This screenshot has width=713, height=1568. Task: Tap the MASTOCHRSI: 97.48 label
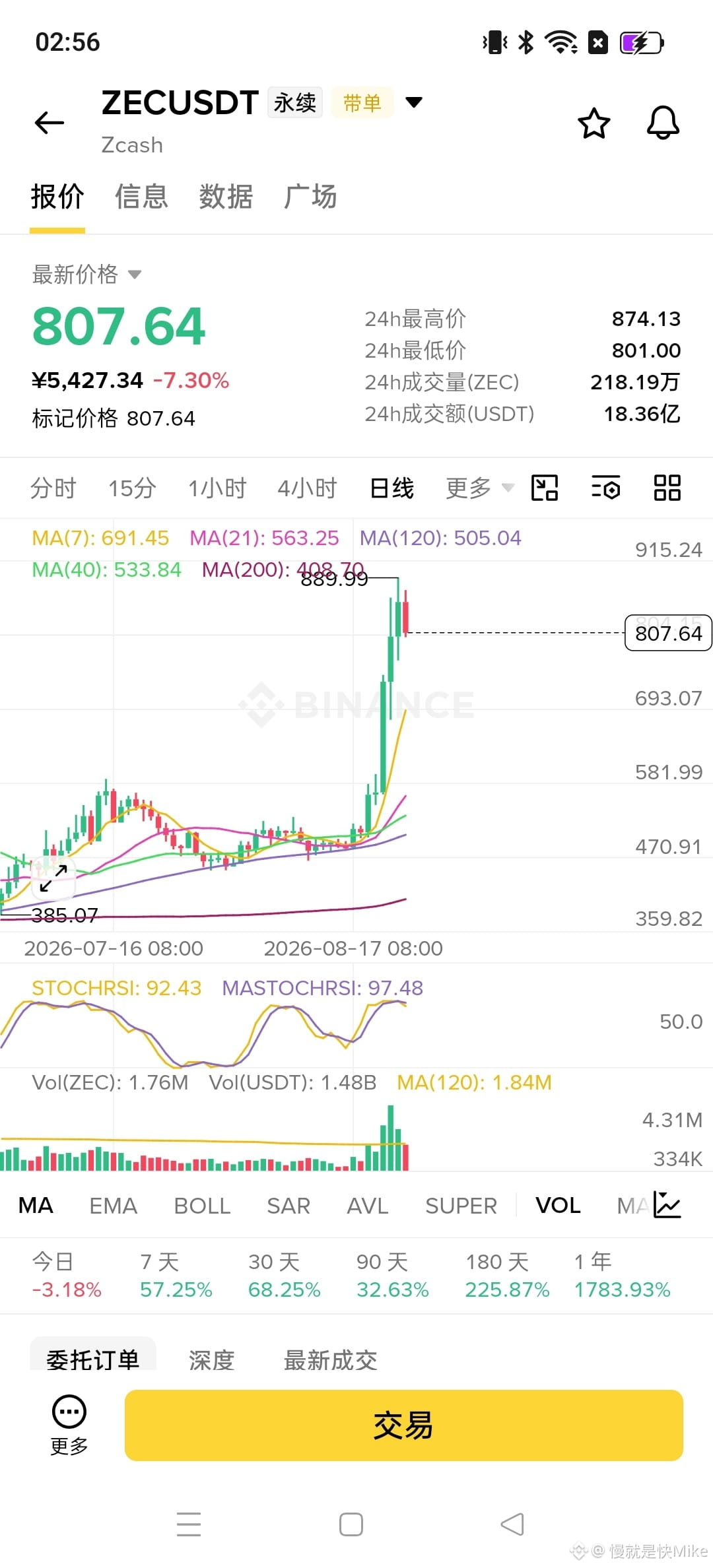322,988
